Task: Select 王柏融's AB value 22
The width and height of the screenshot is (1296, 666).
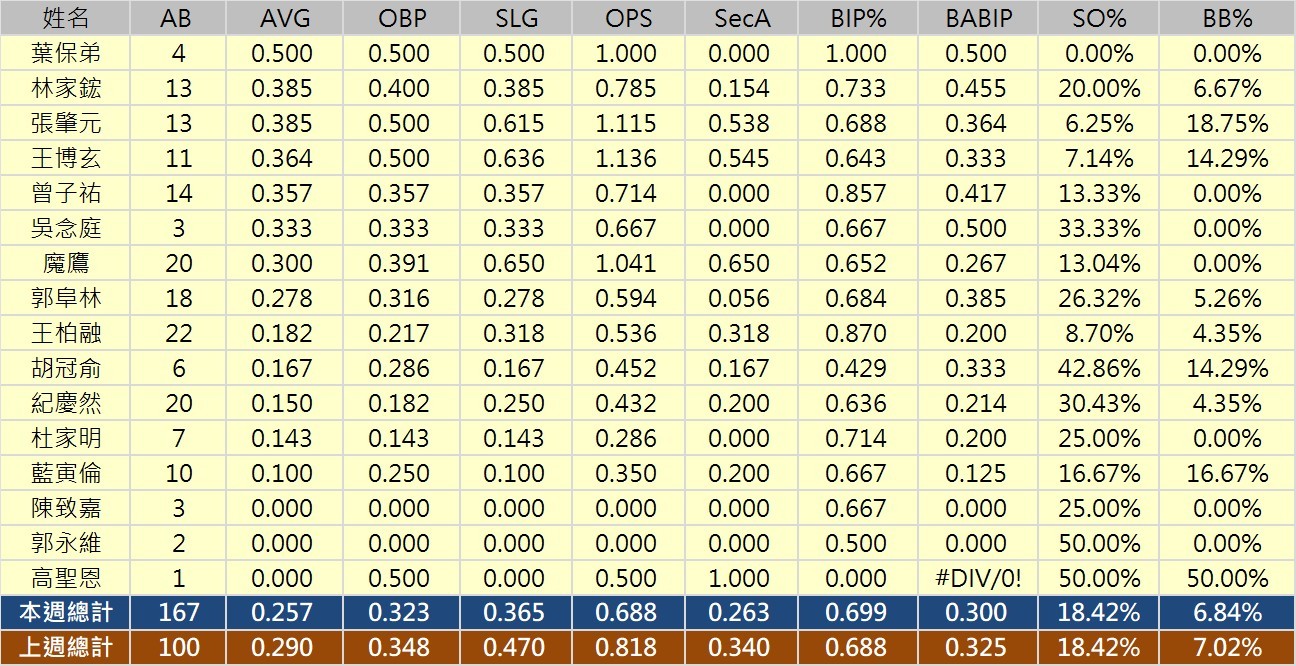Action: click(179, 333)
